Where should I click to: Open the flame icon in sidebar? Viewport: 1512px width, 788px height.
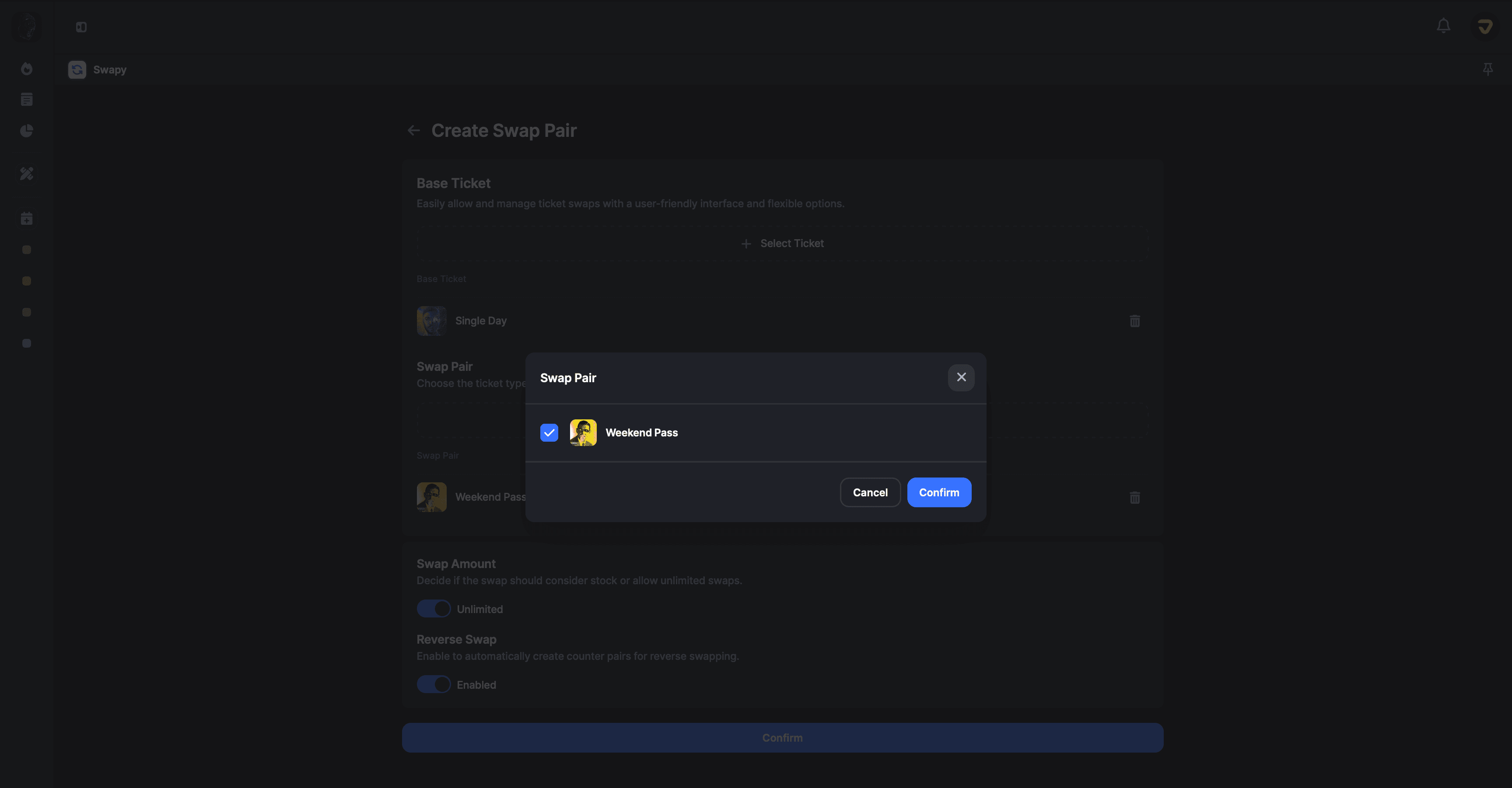(26, 69)
